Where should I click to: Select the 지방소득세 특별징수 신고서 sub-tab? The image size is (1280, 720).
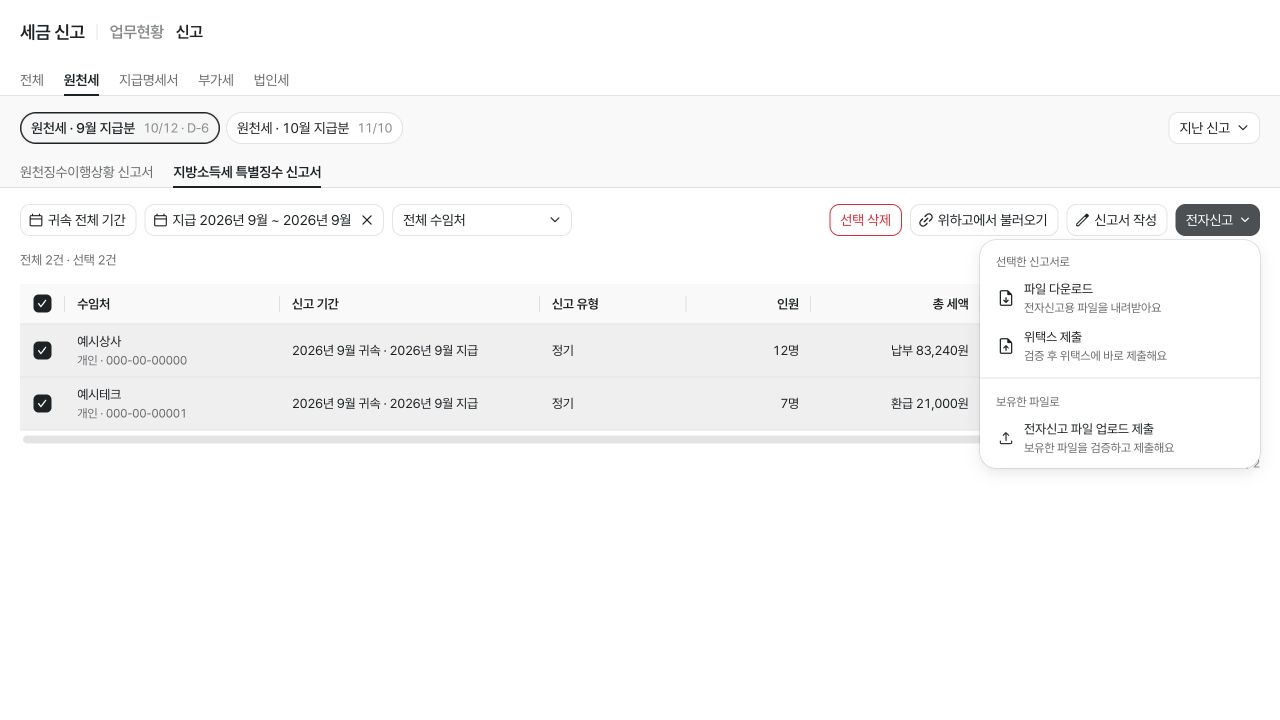[247, 172]
